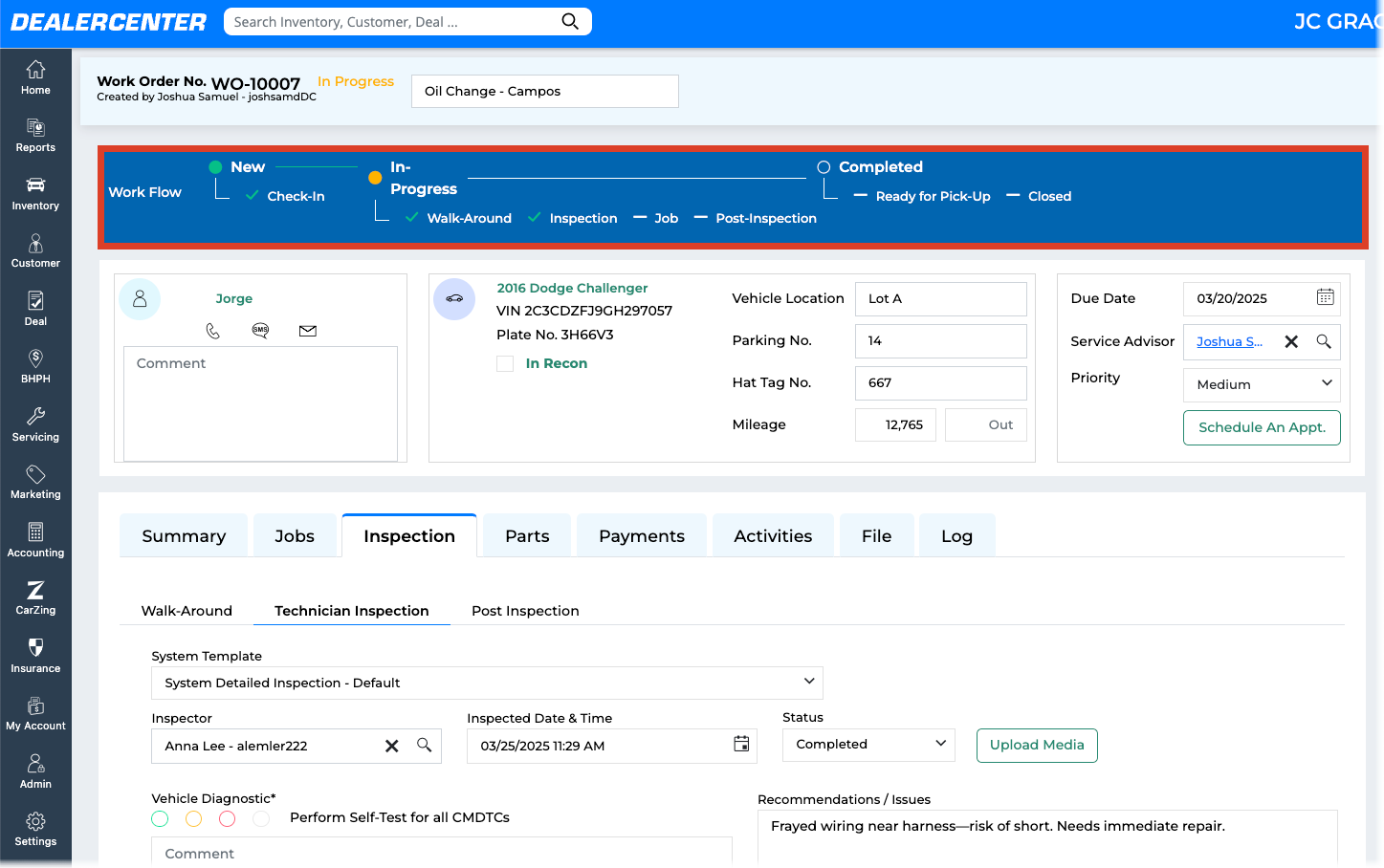Expand the Priority Medium dropdown
Screen dimensions: 1384x868
1262,384
